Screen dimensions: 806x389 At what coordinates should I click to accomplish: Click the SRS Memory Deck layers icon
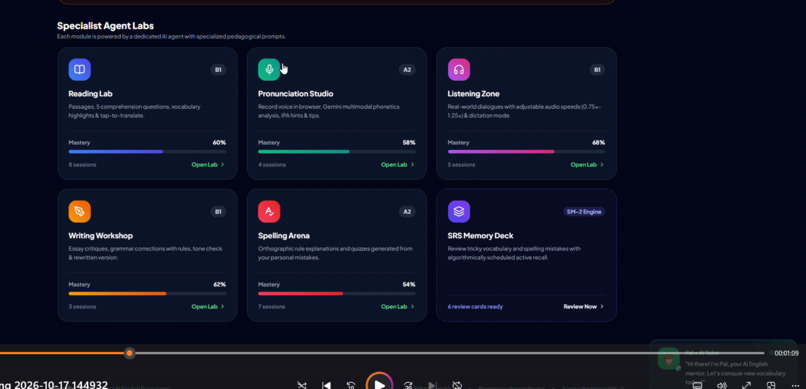point(459,211)
